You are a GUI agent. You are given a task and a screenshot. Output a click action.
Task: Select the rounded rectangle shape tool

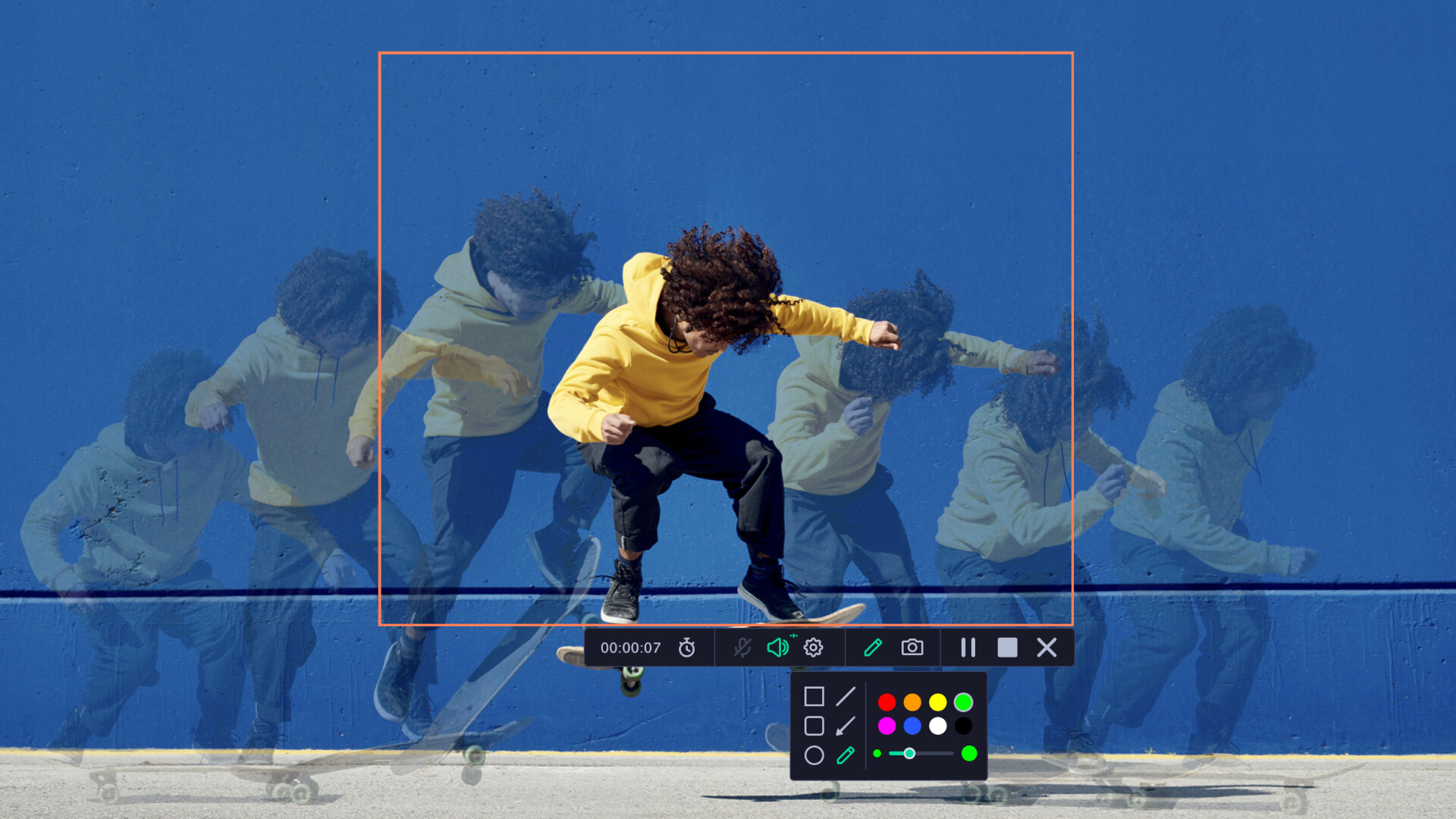(x=814, y=726)
